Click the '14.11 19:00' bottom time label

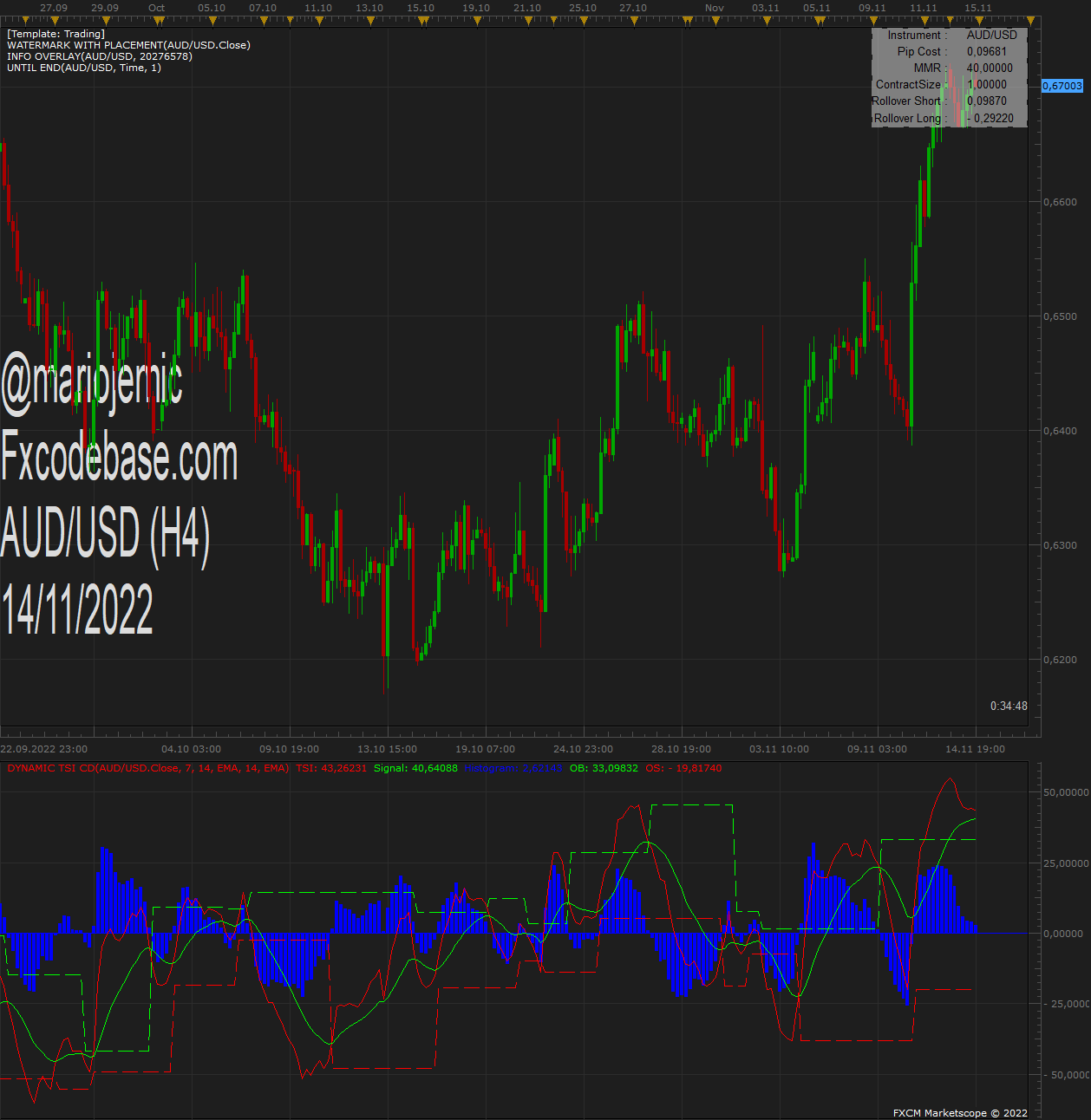(976, 749)
